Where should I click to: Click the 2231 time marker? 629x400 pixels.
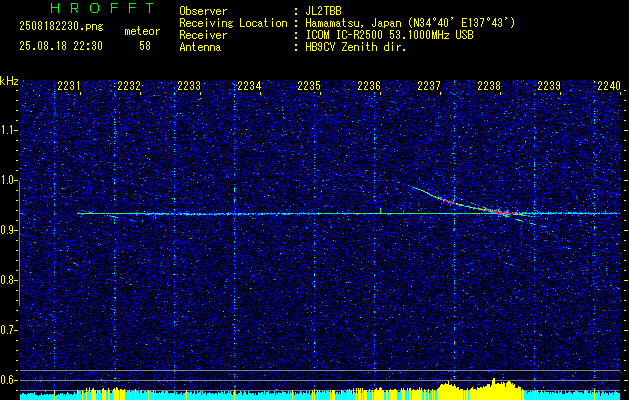(69, 86)
